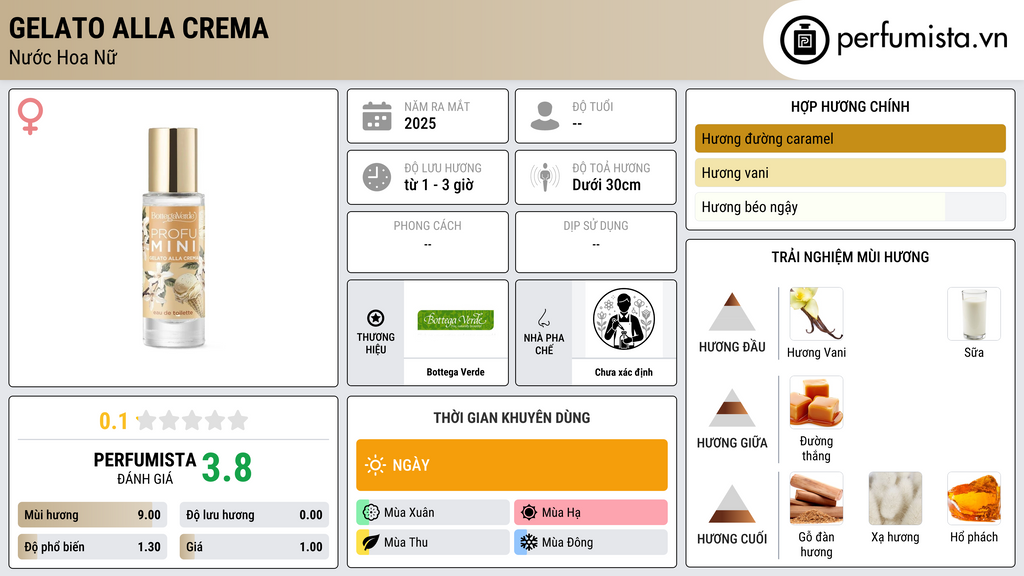Click the Bottega Verde green brand logo

pos(455,320)
